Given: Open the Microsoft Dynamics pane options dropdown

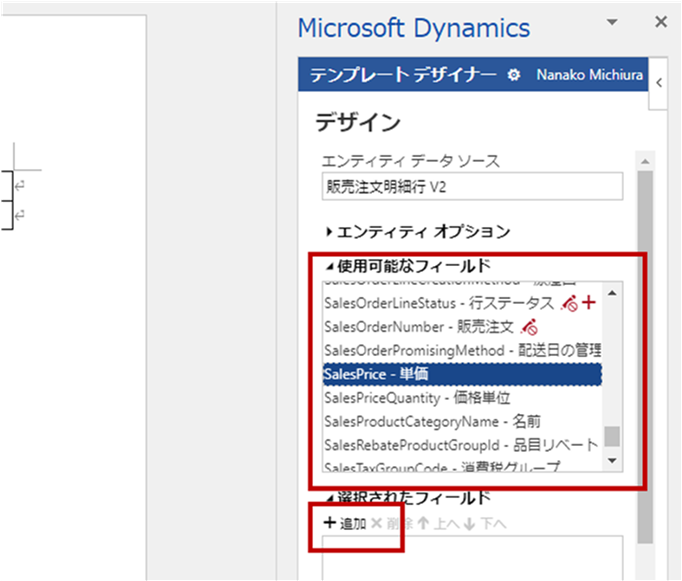Looking at the screenshot, I should tap(612, 22).
